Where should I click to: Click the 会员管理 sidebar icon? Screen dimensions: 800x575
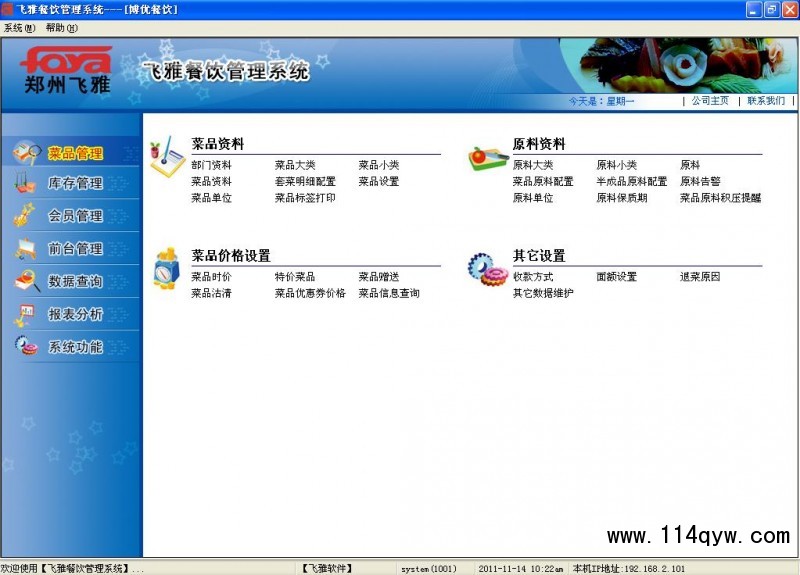pos(26,215)
